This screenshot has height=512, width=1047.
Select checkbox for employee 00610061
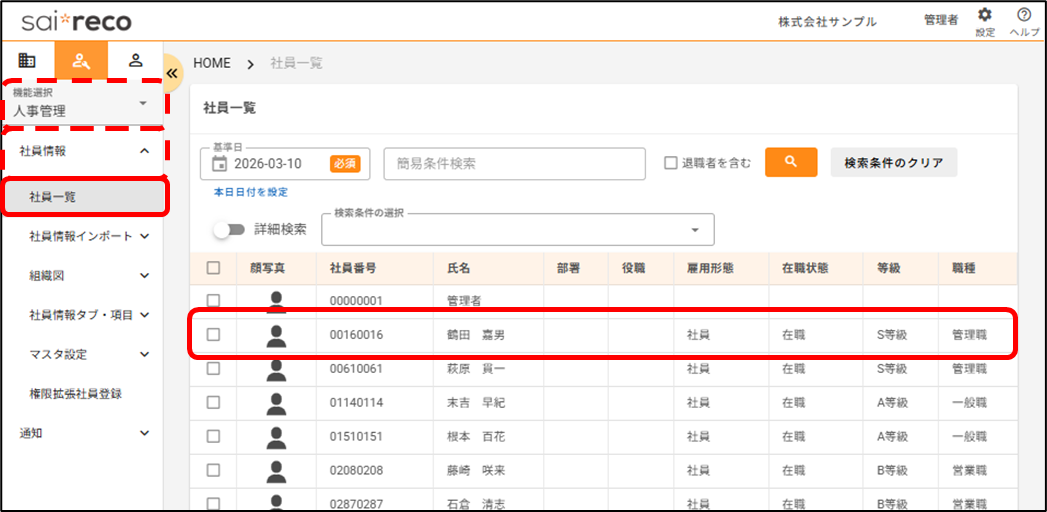(x=213, y=368)
